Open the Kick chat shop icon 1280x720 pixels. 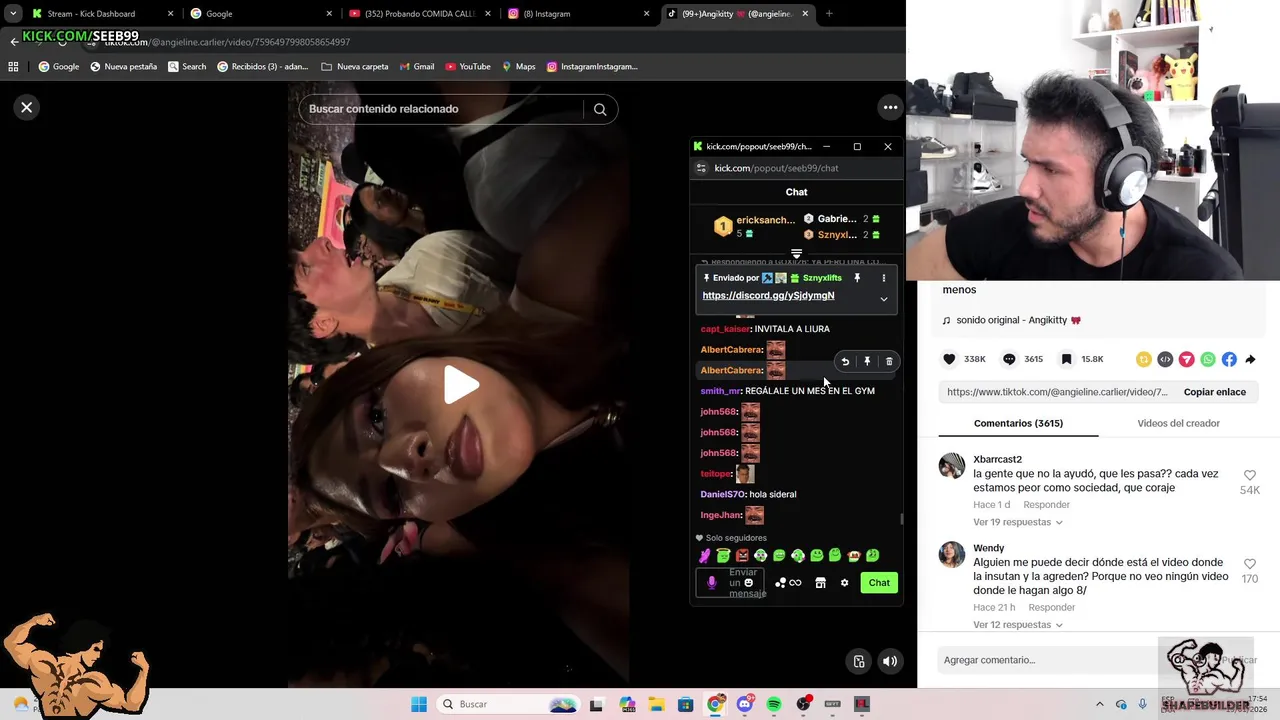(x=820, y=583)
